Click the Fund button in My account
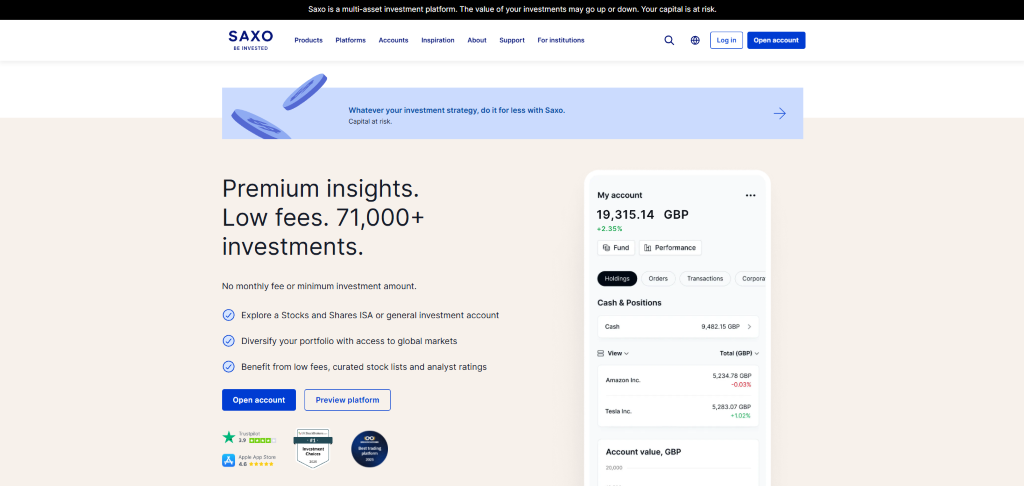 click(x=616, y=248)
